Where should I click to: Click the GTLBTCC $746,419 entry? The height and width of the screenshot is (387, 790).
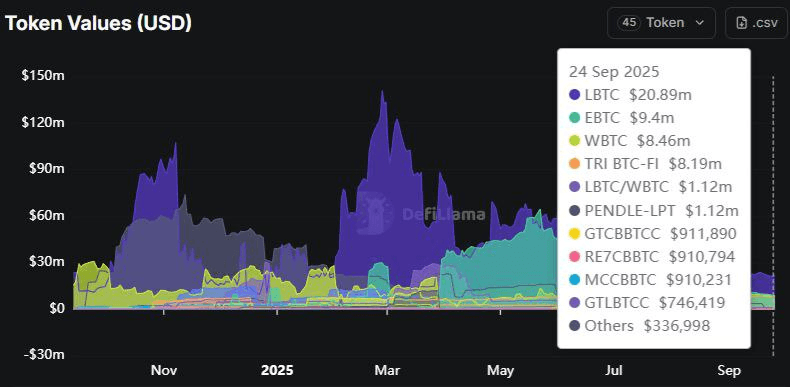click(647, 303)
